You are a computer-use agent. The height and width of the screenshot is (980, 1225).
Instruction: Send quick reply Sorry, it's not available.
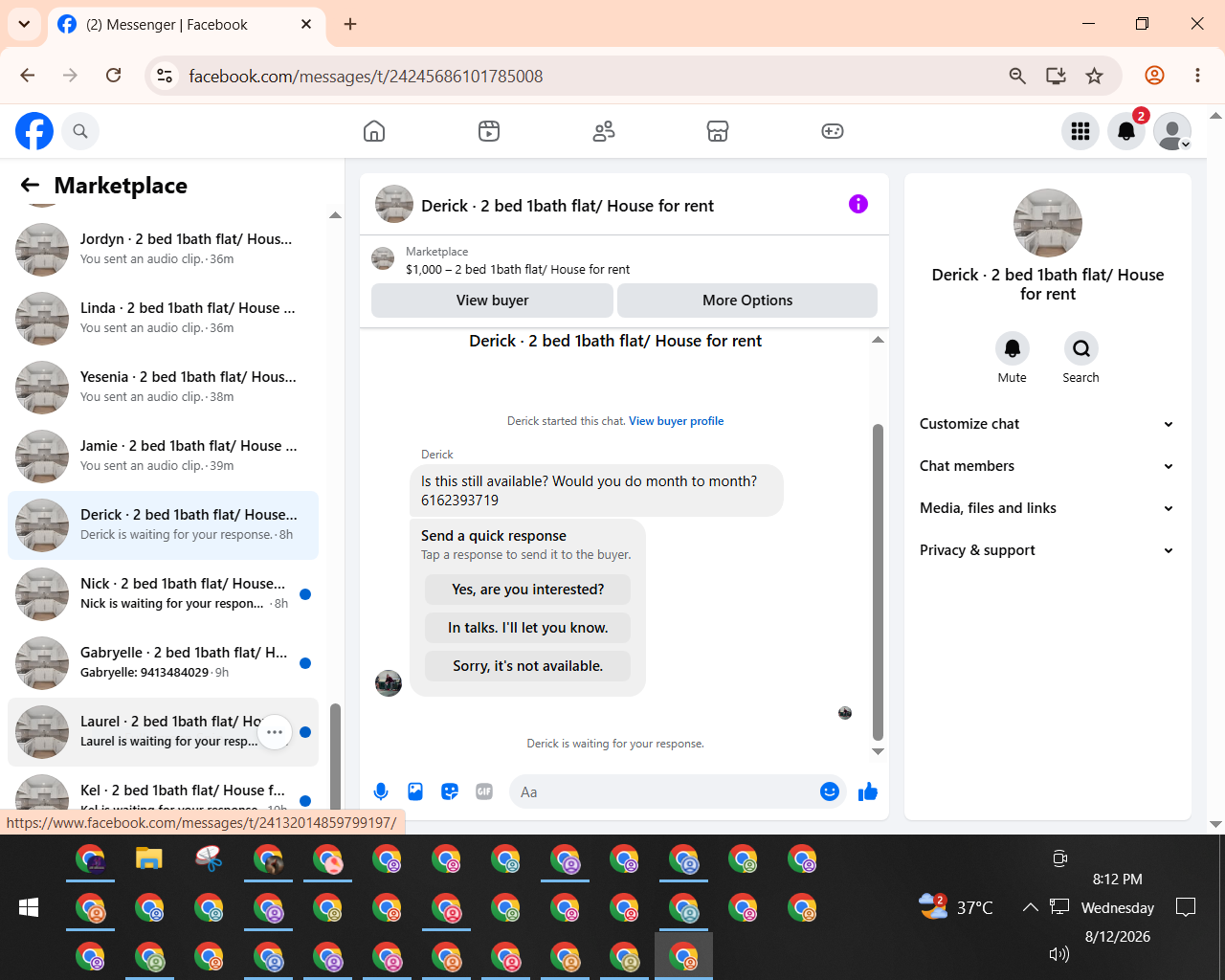[528, 666]
